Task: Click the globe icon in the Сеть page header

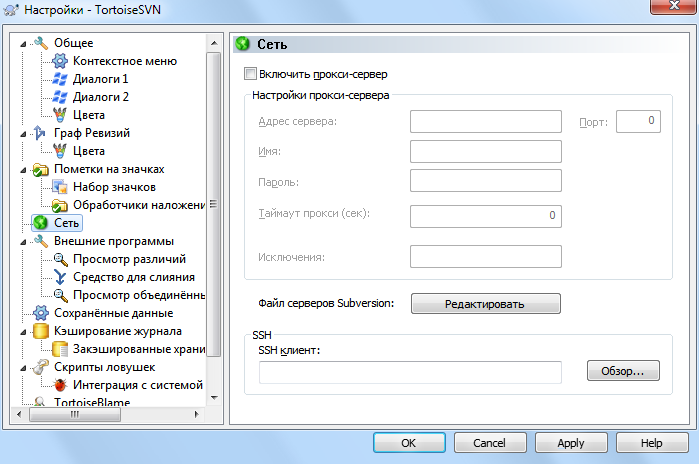Action: [x=243, y=44]
